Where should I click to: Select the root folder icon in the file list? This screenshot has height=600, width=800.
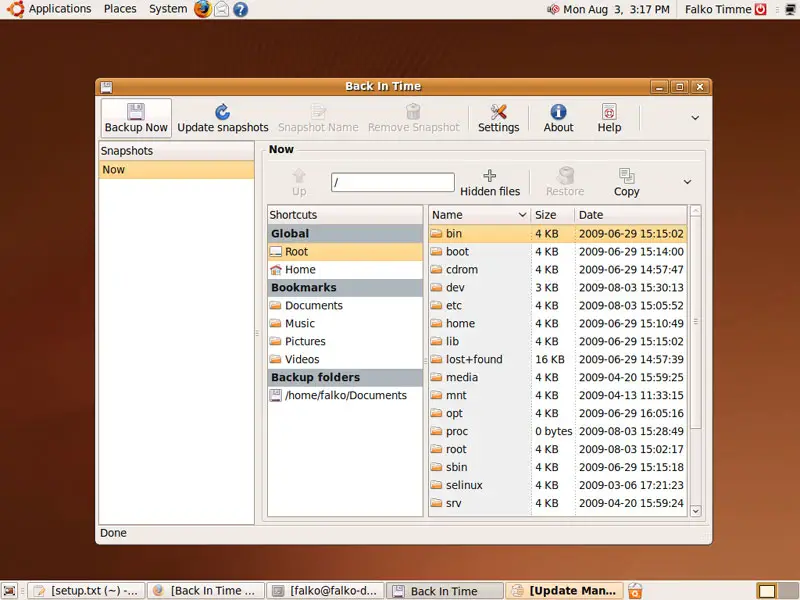(436, 449)
